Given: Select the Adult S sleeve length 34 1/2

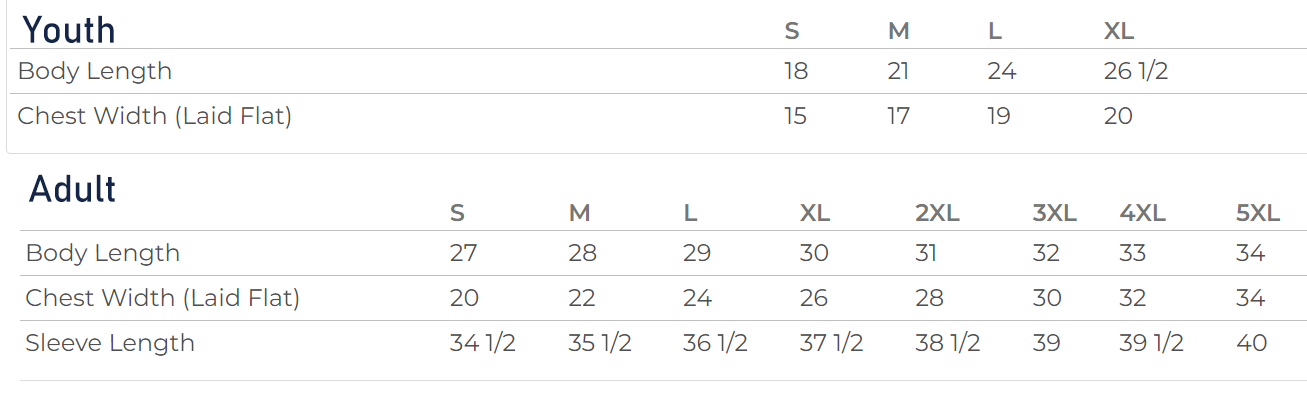Looking at the screenshot, I should (x=482, y=343).
